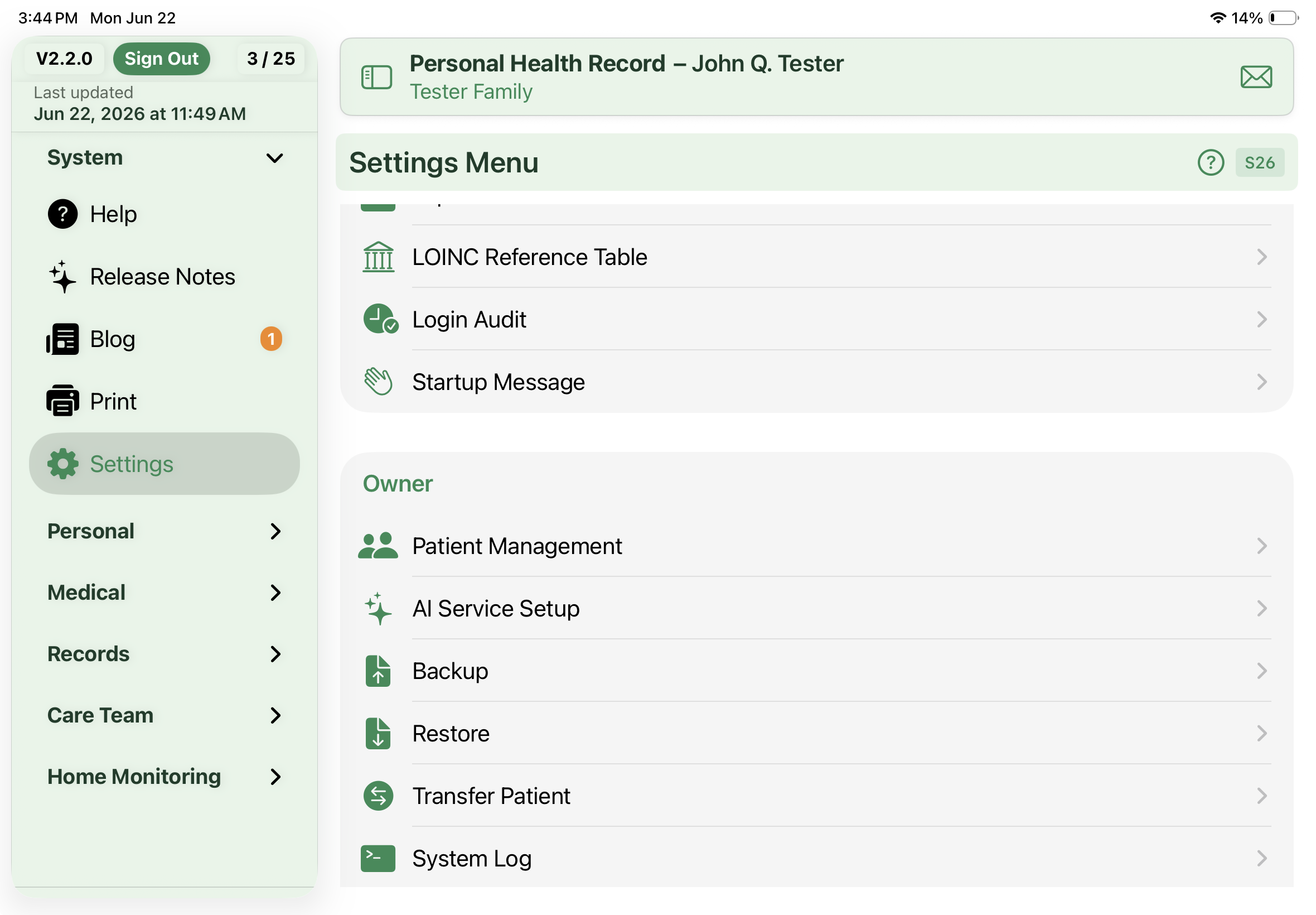
Task: Click the Restore document download icon
Action: 378,733
